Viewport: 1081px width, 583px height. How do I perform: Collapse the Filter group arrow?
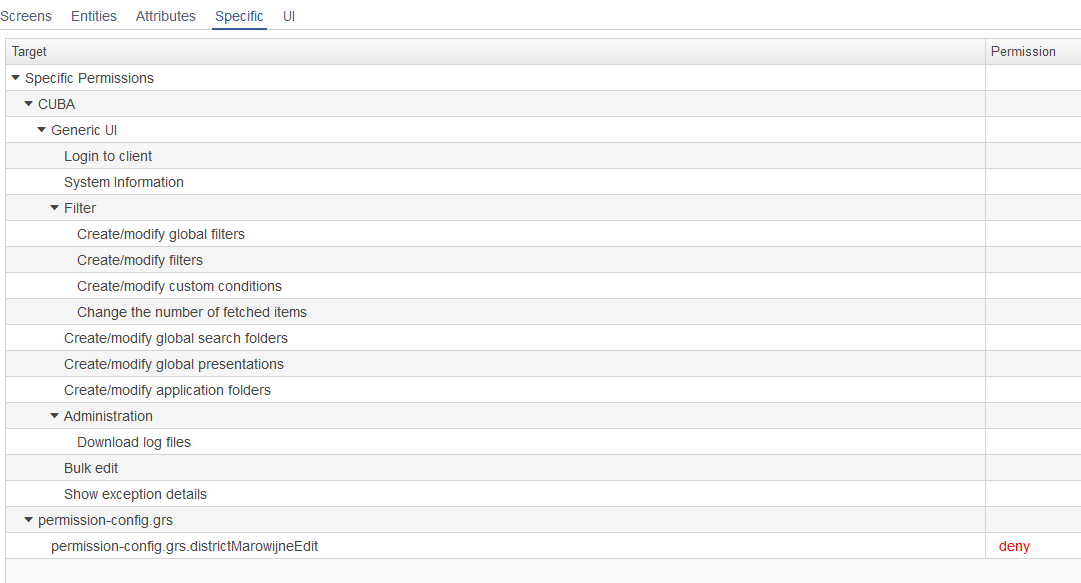point(54,207)
